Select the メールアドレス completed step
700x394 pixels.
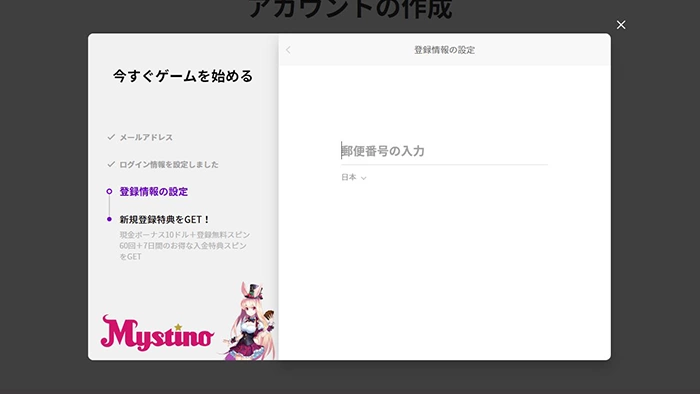coord(146,137)
